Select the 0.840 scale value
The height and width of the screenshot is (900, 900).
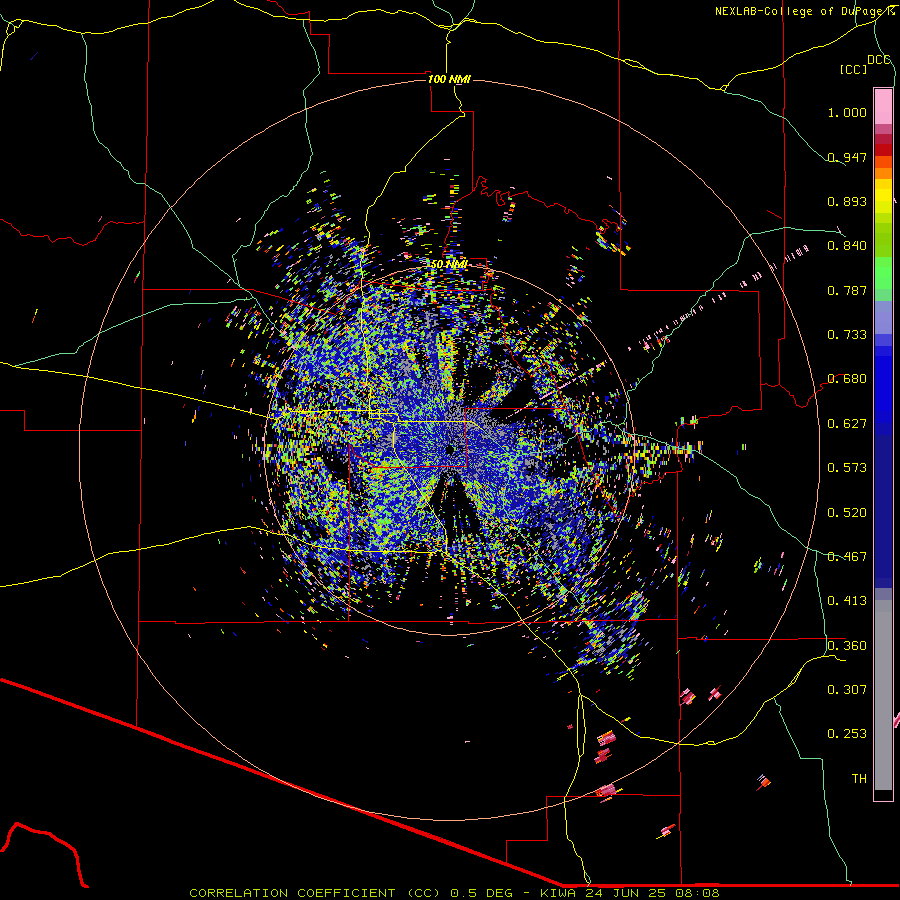[847, 246]
